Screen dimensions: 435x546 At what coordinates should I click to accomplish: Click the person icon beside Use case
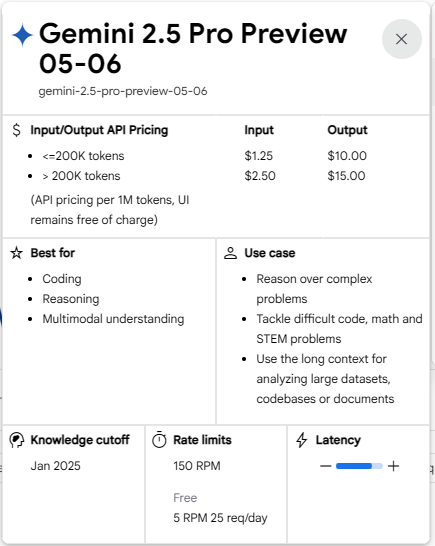tap(230, 253)
